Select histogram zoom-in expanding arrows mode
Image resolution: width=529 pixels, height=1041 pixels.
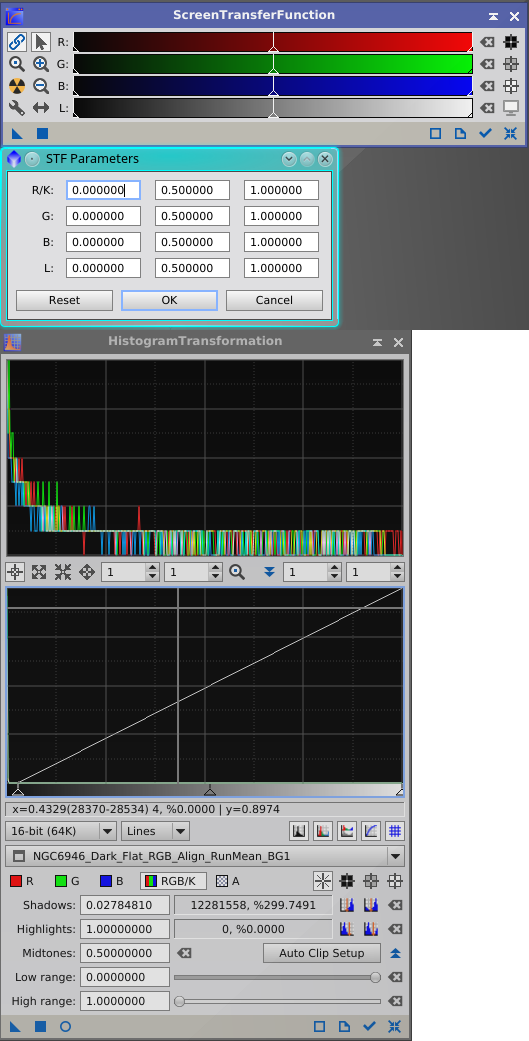39,572
